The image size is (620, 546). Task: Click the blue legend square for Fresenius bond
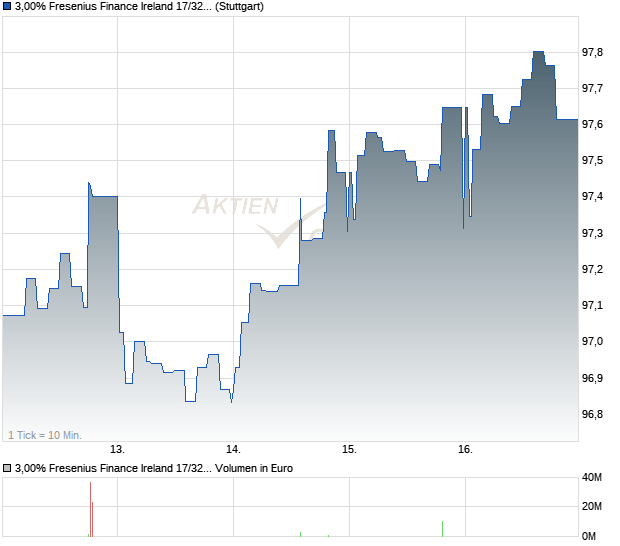pos(7,7)
